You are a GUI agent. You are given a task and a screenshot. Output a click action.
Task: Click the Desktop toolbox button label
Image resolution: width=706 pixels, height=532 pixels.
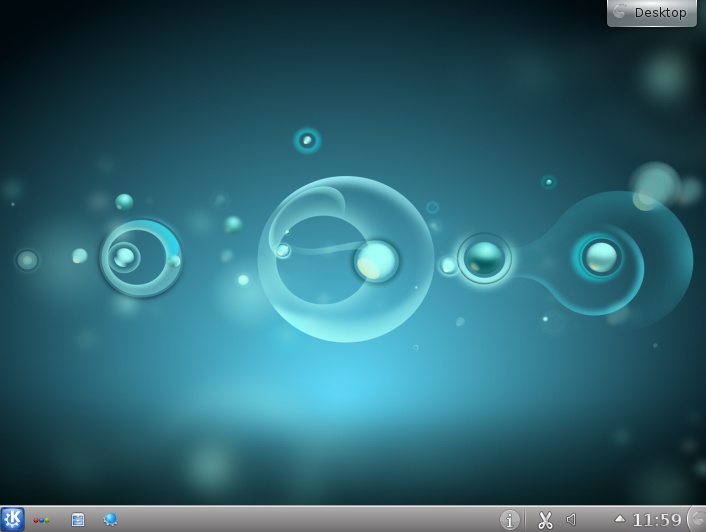point(660,13)
